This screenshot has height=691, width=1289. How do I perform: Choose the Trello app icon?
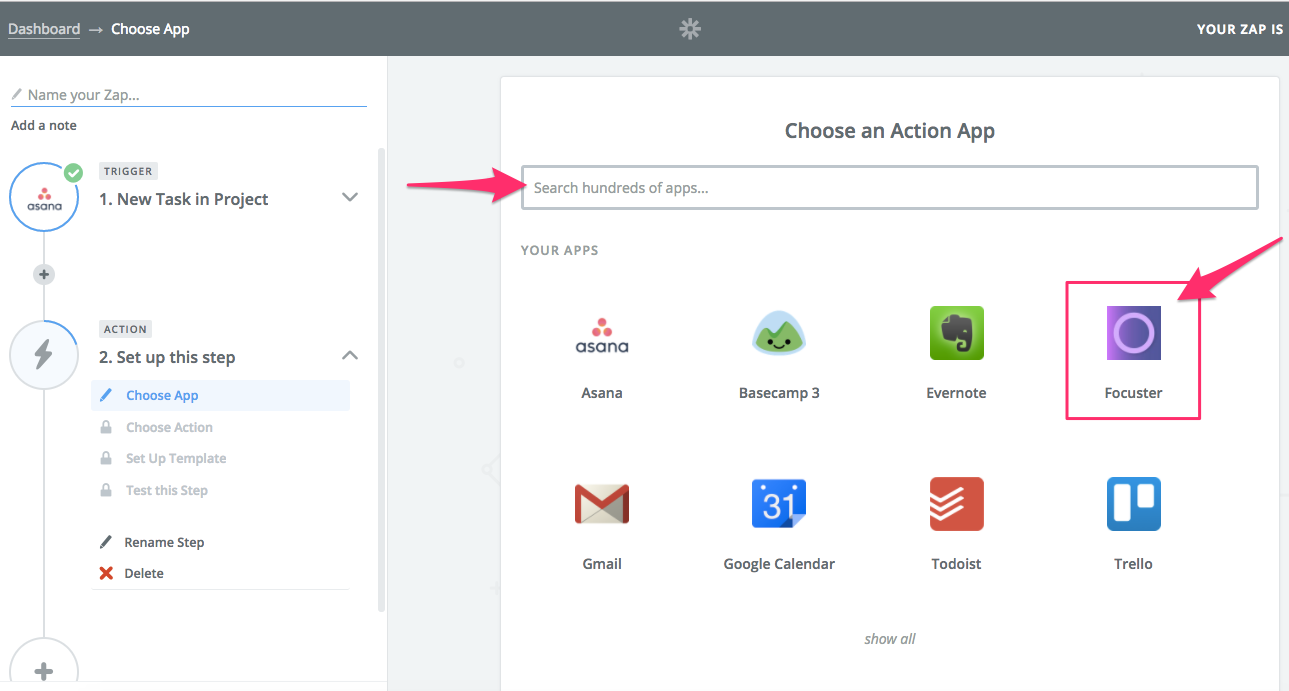coord(1133,504)
